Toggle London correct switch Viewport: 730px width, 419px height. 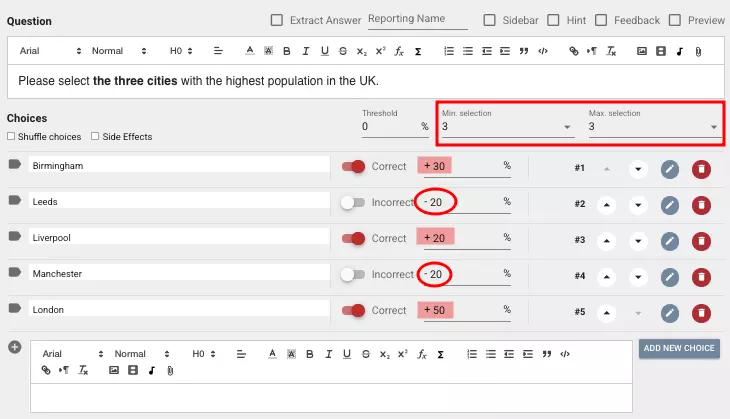click(353, 311)
